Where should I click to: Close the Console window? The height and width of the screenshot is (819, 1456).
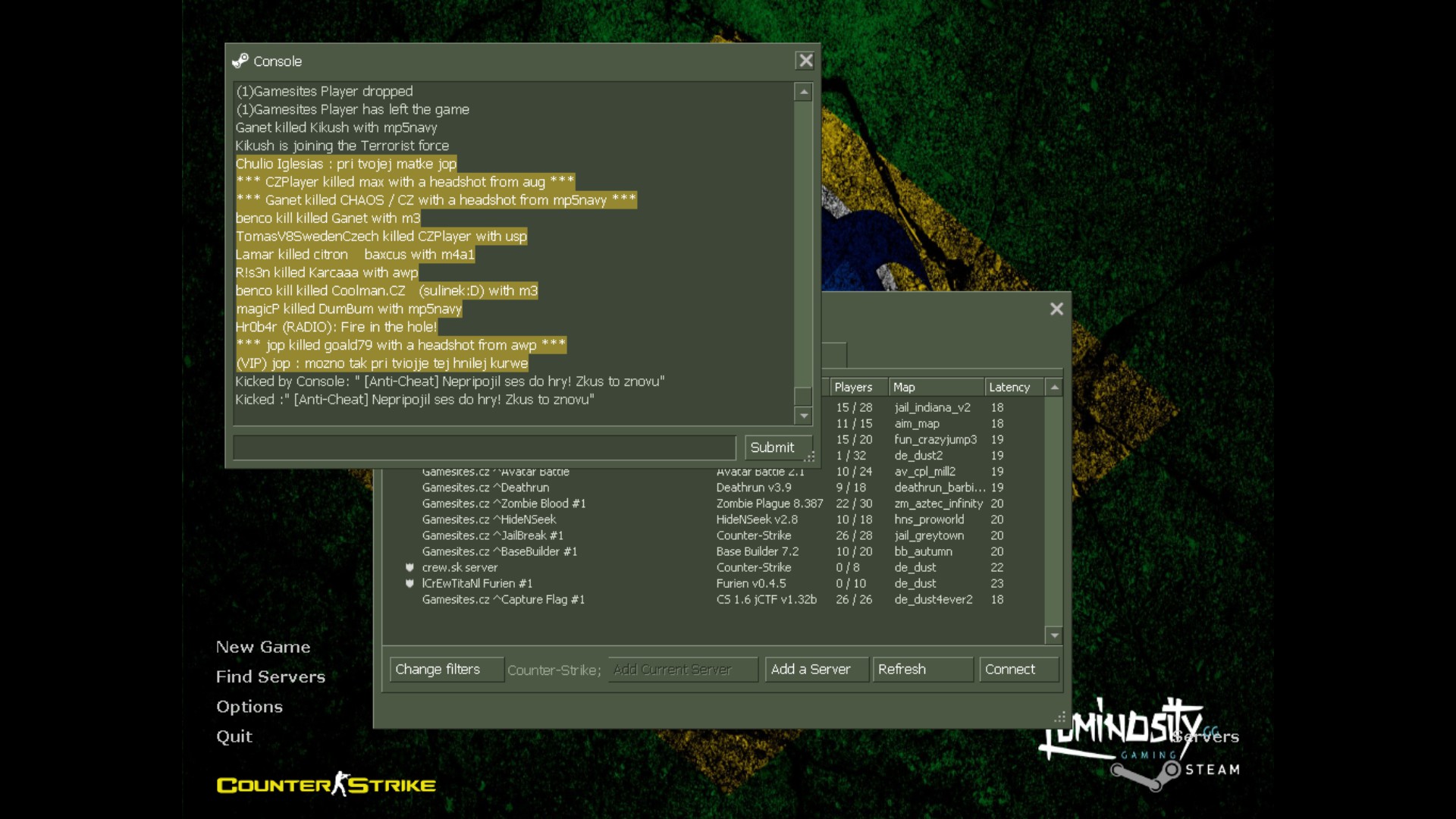coord(805,61)
